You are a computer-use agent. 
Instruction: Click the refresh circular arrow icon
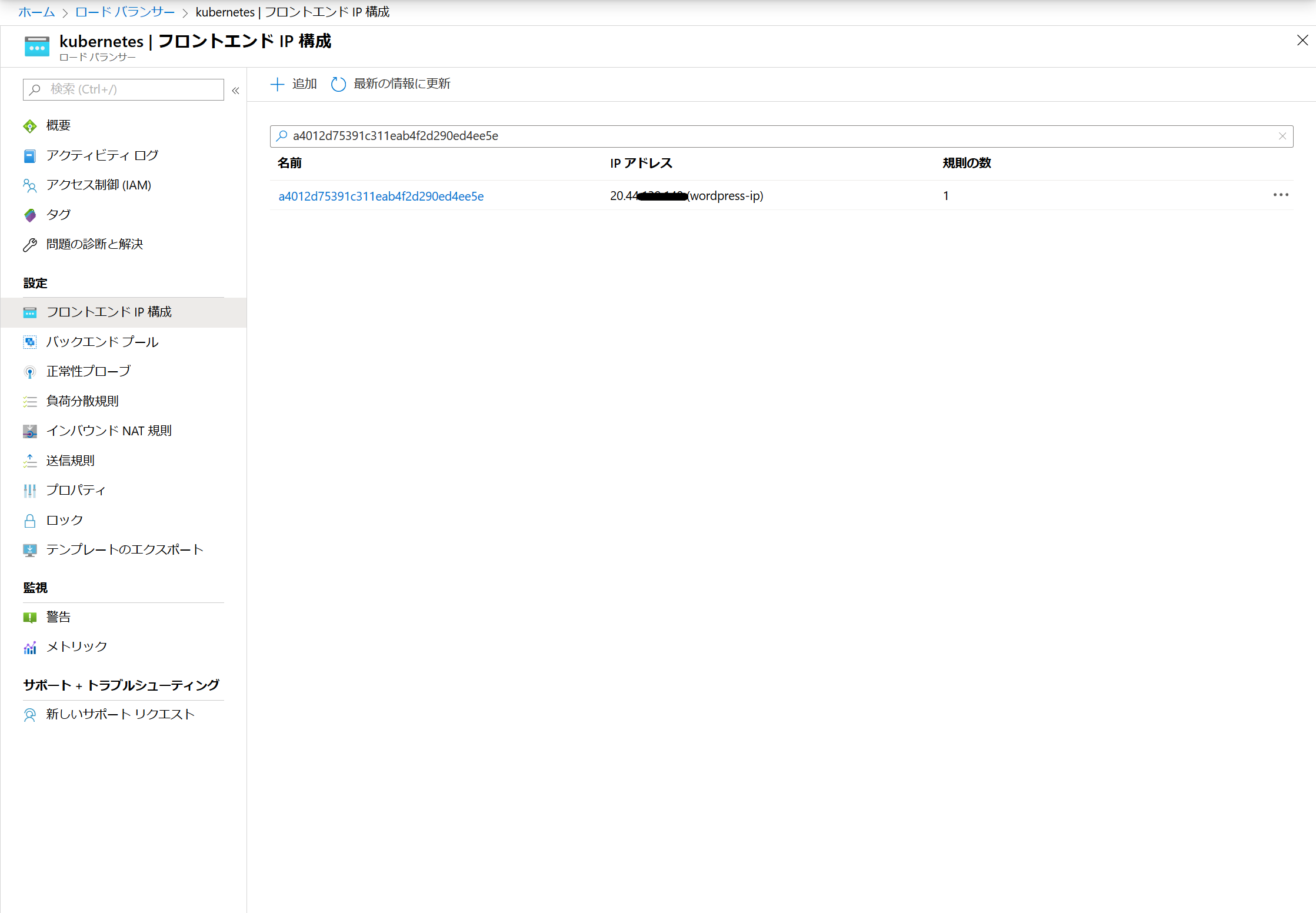[x=338, y=84]
